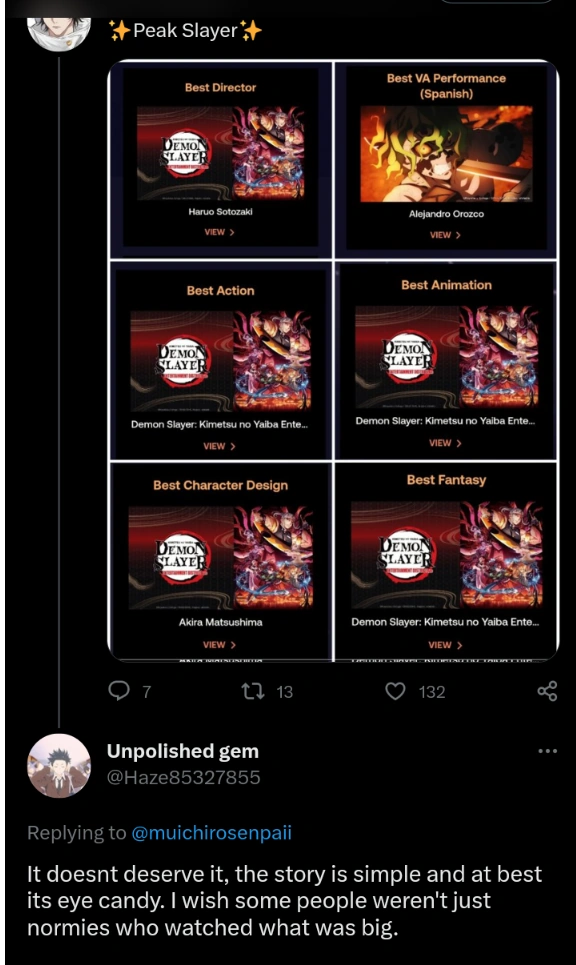Click the Unpolished gem display name
This screenshot has height=965, width=576.
(x=183, y=751)
